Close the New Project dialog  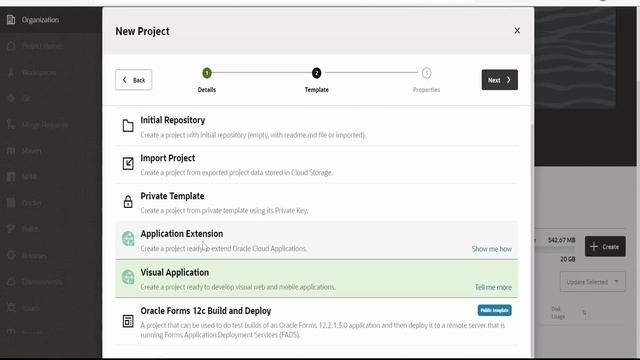click(517, 31)
